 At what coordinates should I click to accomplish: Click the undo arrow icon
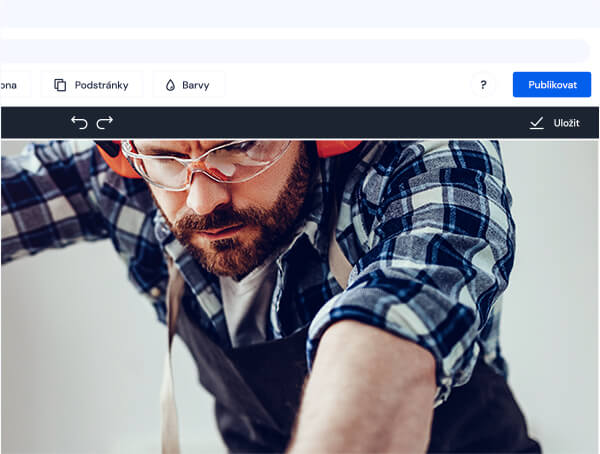click(x=79, y=122)
